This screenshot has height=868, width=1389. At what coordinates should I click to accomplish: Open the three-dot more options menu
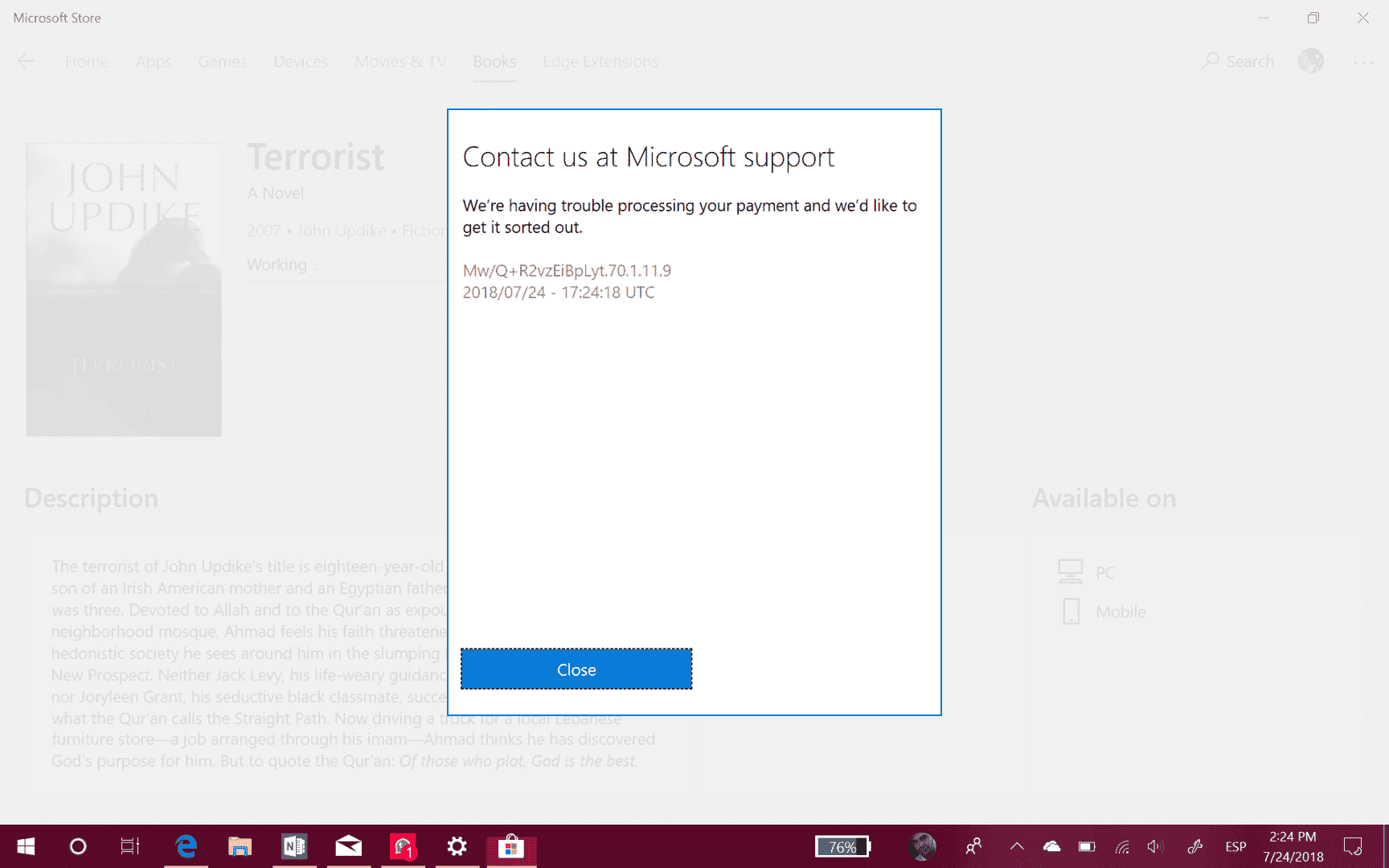[1363, 62]
